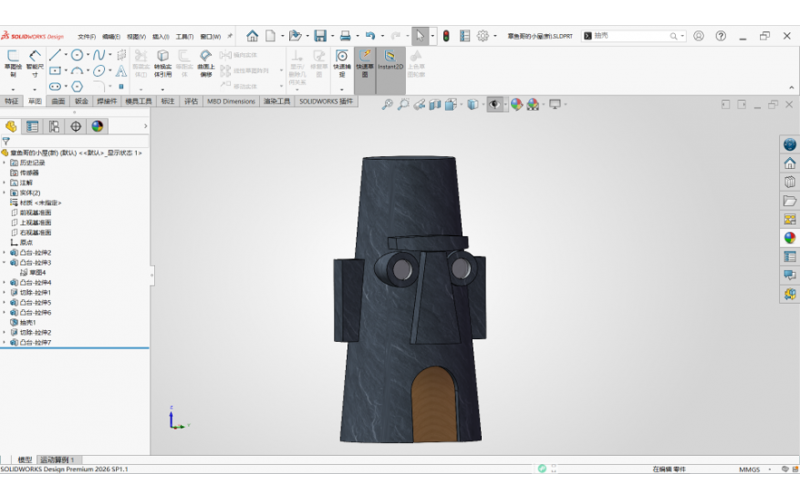Click the Smart Dimension tool
This screenshot has height=500, width=800.
click(x=35, y=63)
